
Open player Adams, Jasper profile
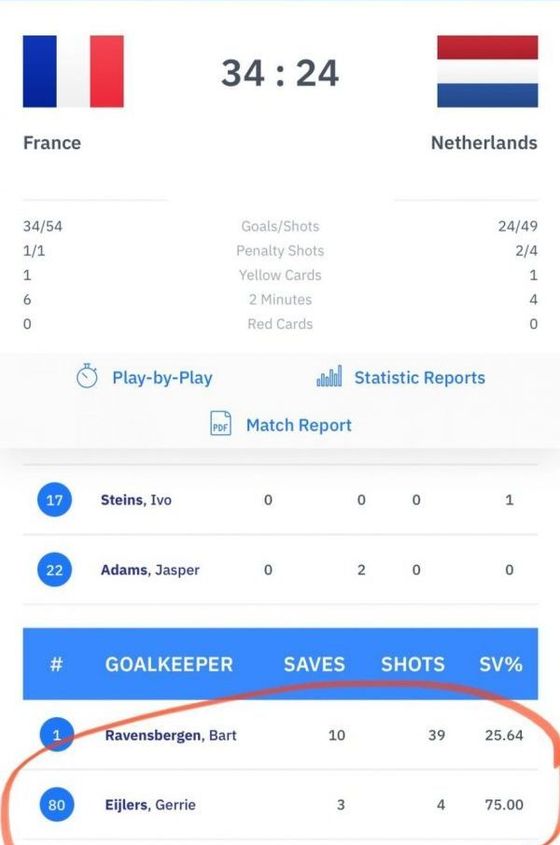point(150,570)
